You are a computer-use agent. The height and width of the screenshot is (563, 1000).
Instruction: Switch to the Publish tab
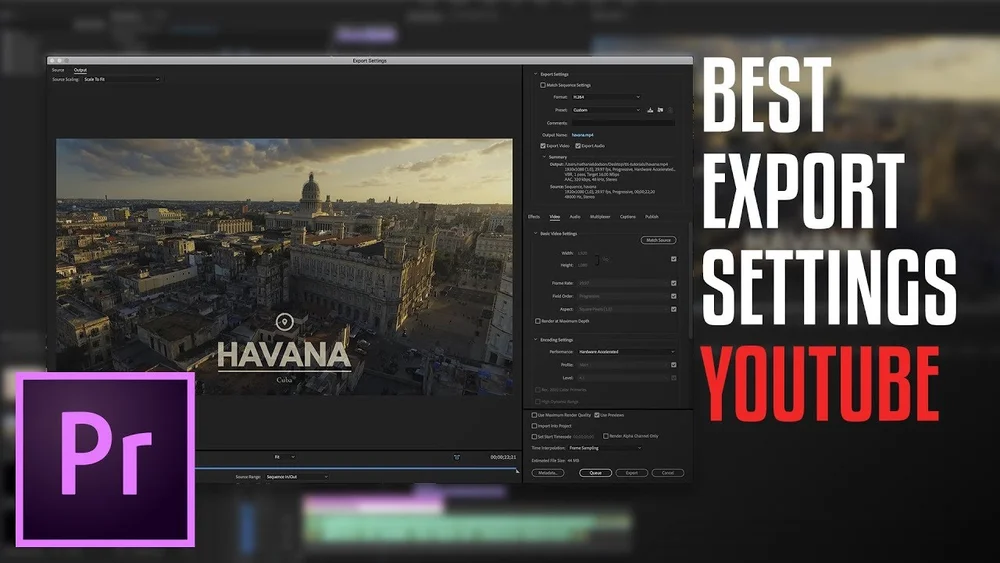point(652,217)
